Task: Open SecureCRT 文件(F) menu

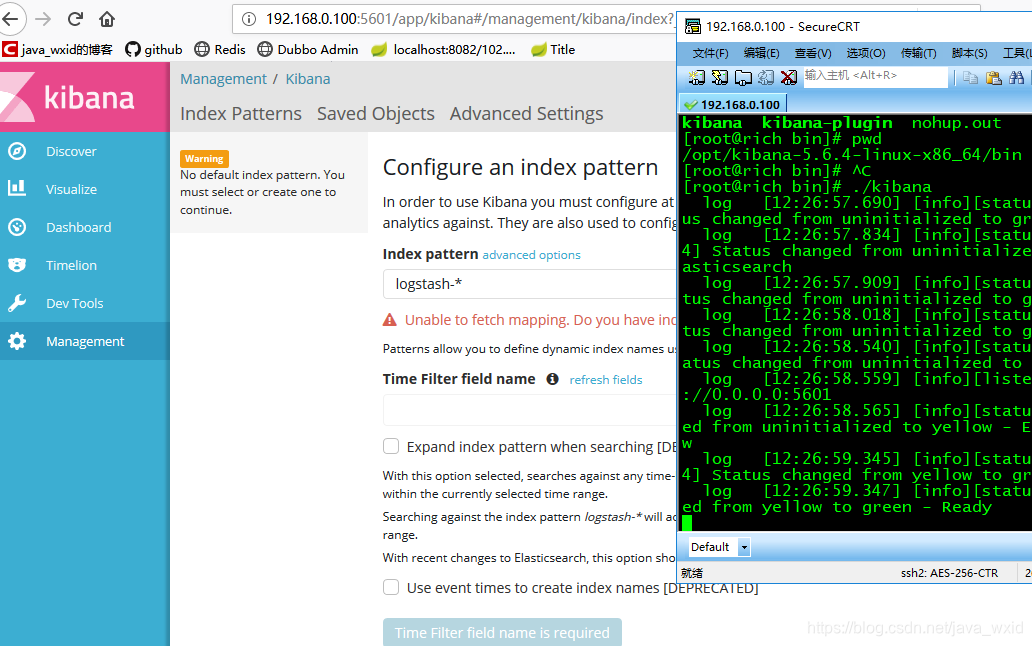Action: [x=710, y=53]
